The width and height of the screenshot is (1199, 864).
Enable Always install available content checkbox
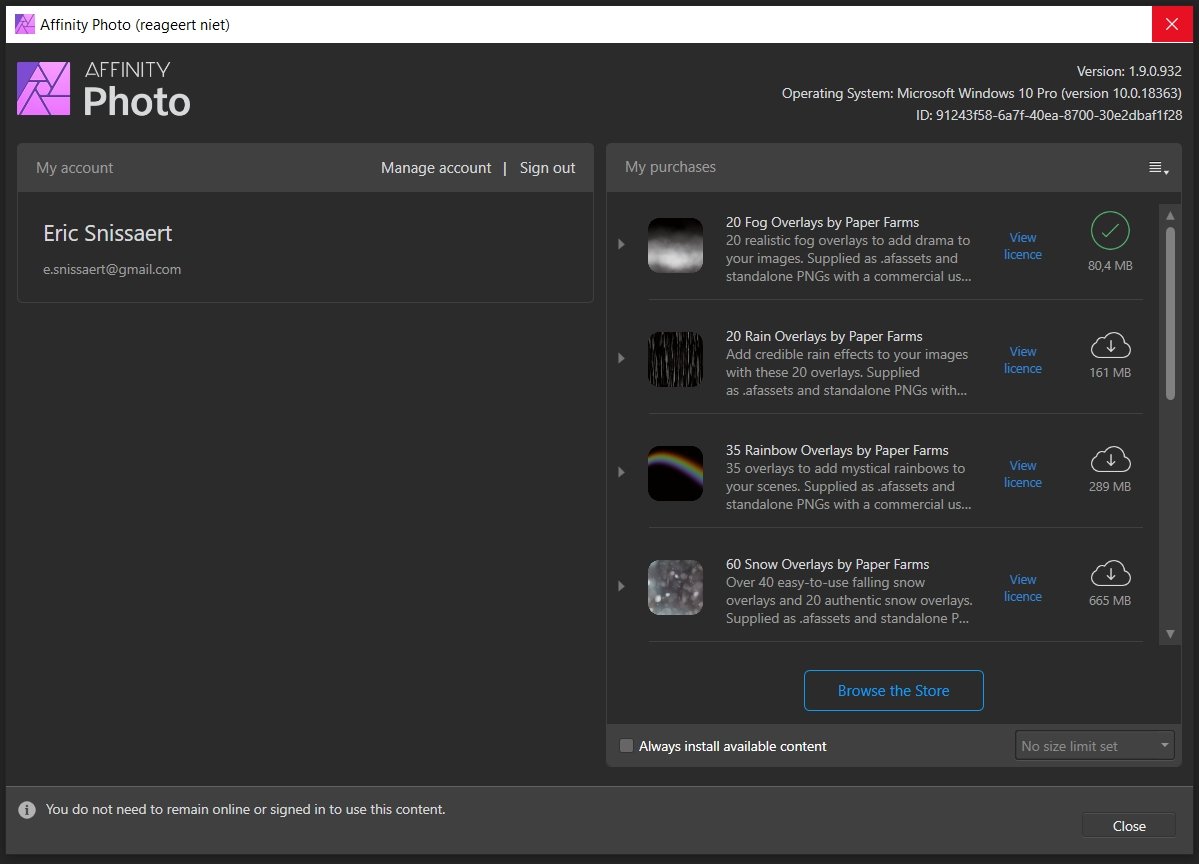tap(626, 745)
